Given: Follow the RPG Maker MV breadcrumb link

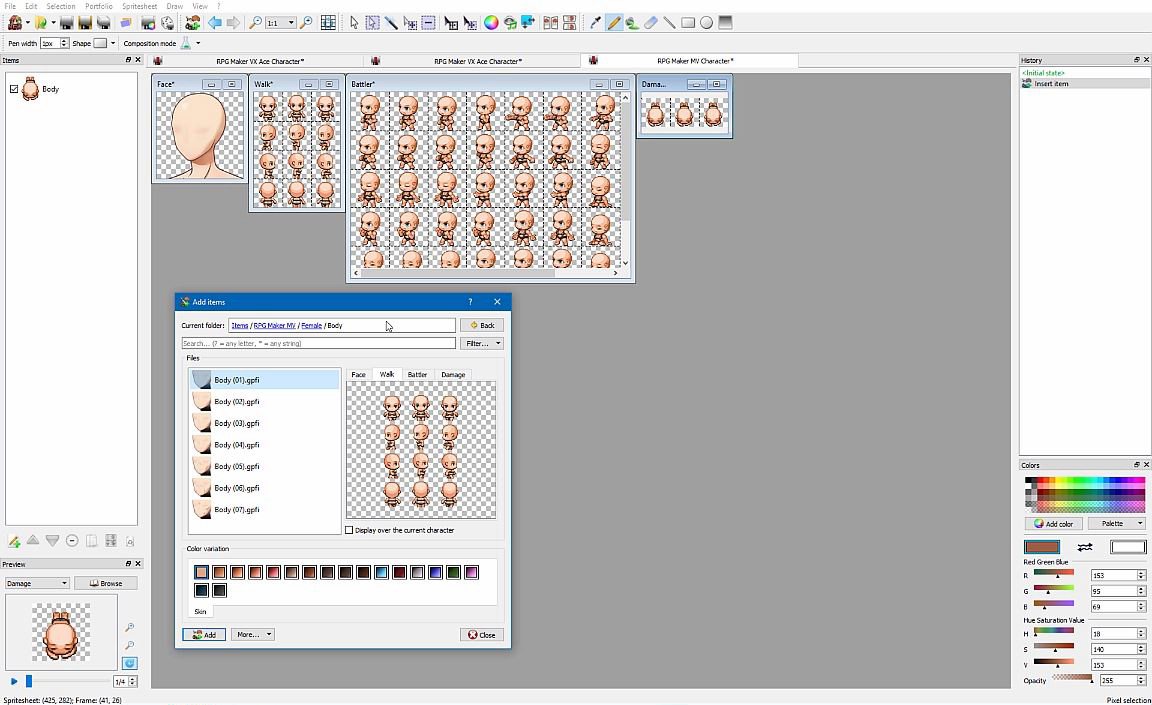Looking at the screenshot, I should click(274, 325).
